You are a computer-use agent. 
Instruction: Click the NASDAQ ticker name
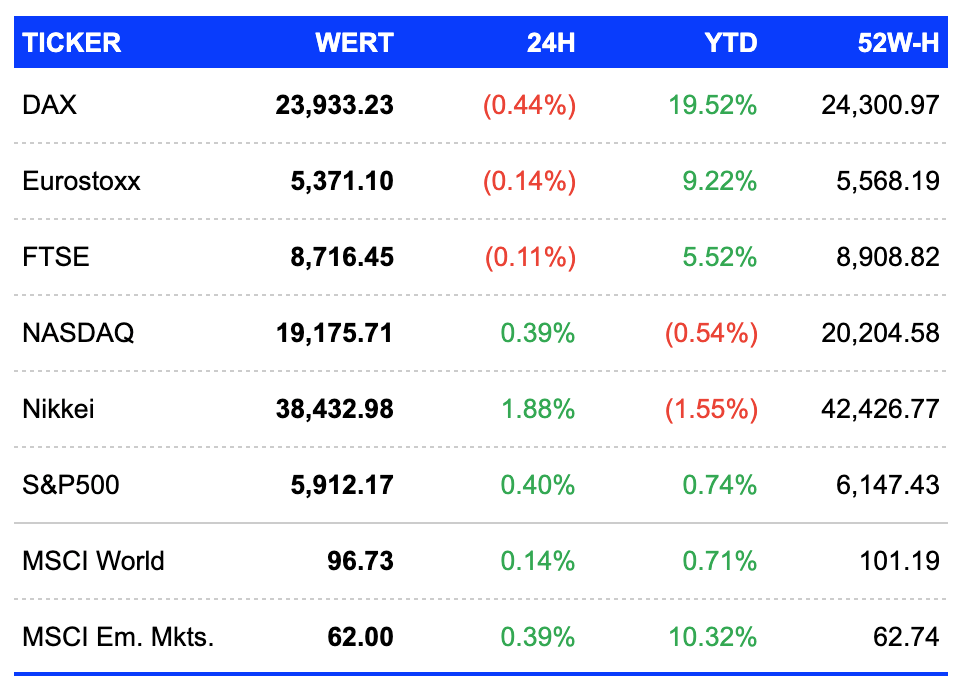tap(78, 333)
